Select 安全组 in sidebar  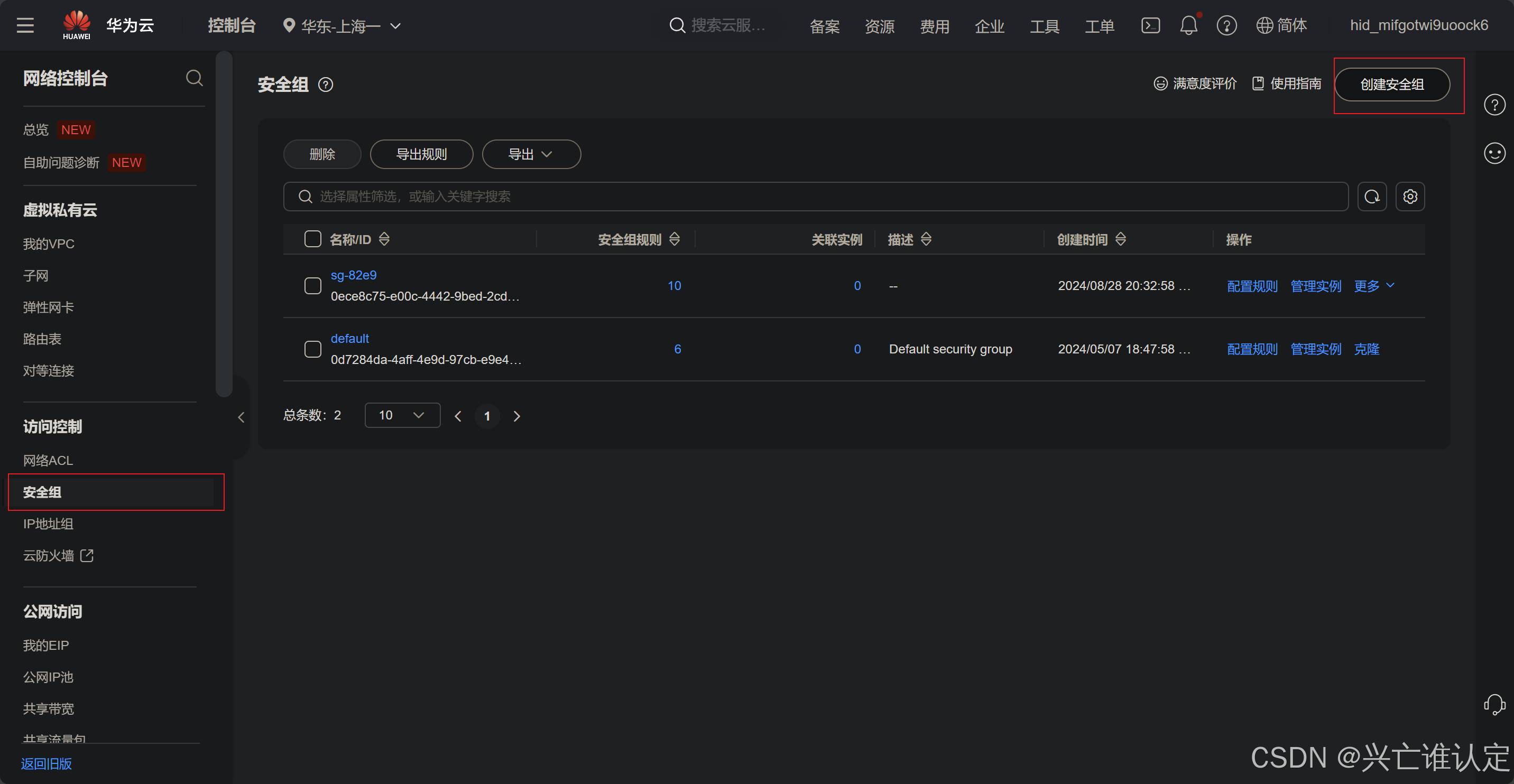42,492
